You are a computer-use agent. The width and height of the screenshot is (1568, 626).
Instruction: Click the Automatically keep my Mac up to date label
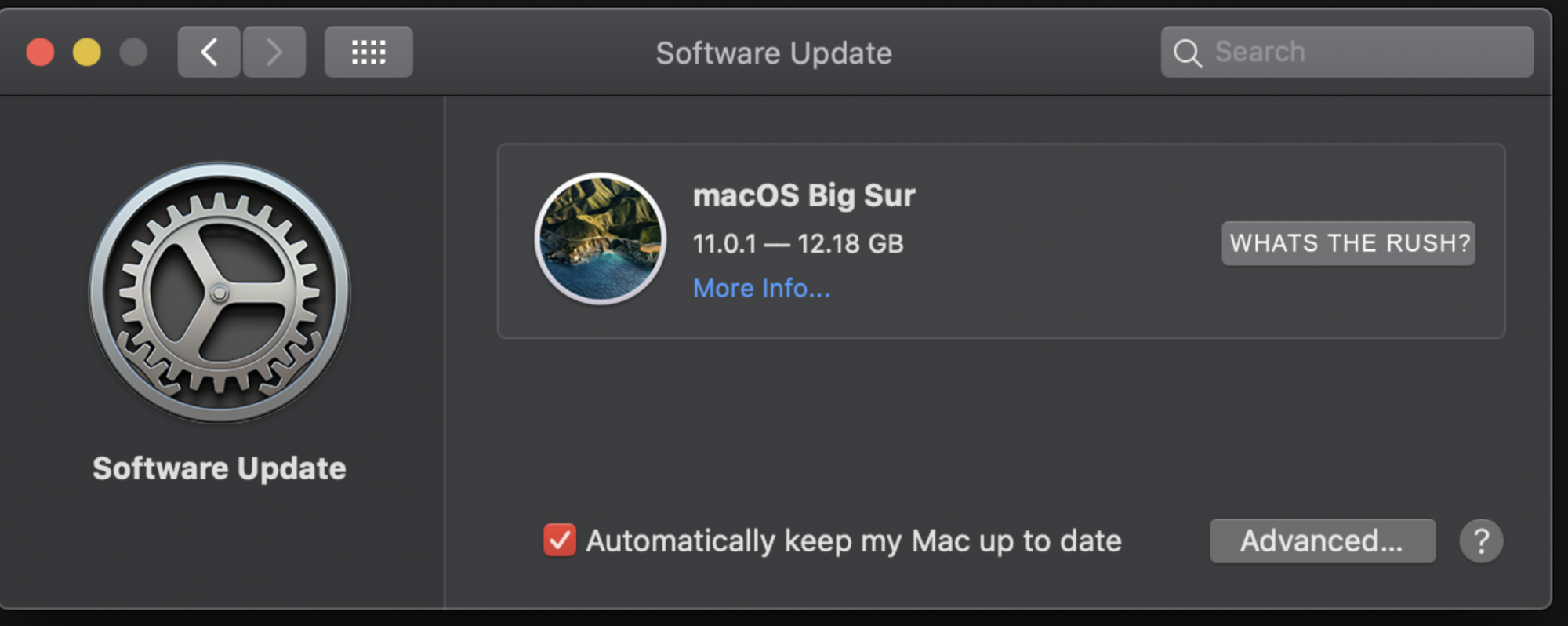click(854, 541)
